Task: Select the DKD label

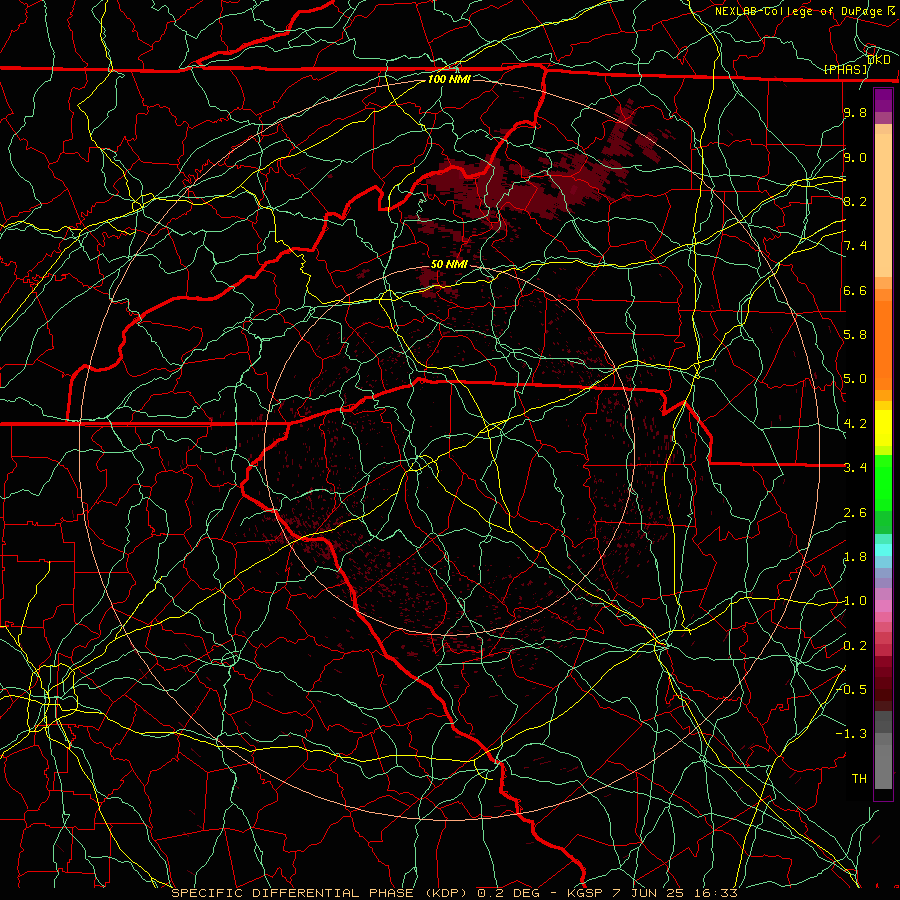Action: 878,59
